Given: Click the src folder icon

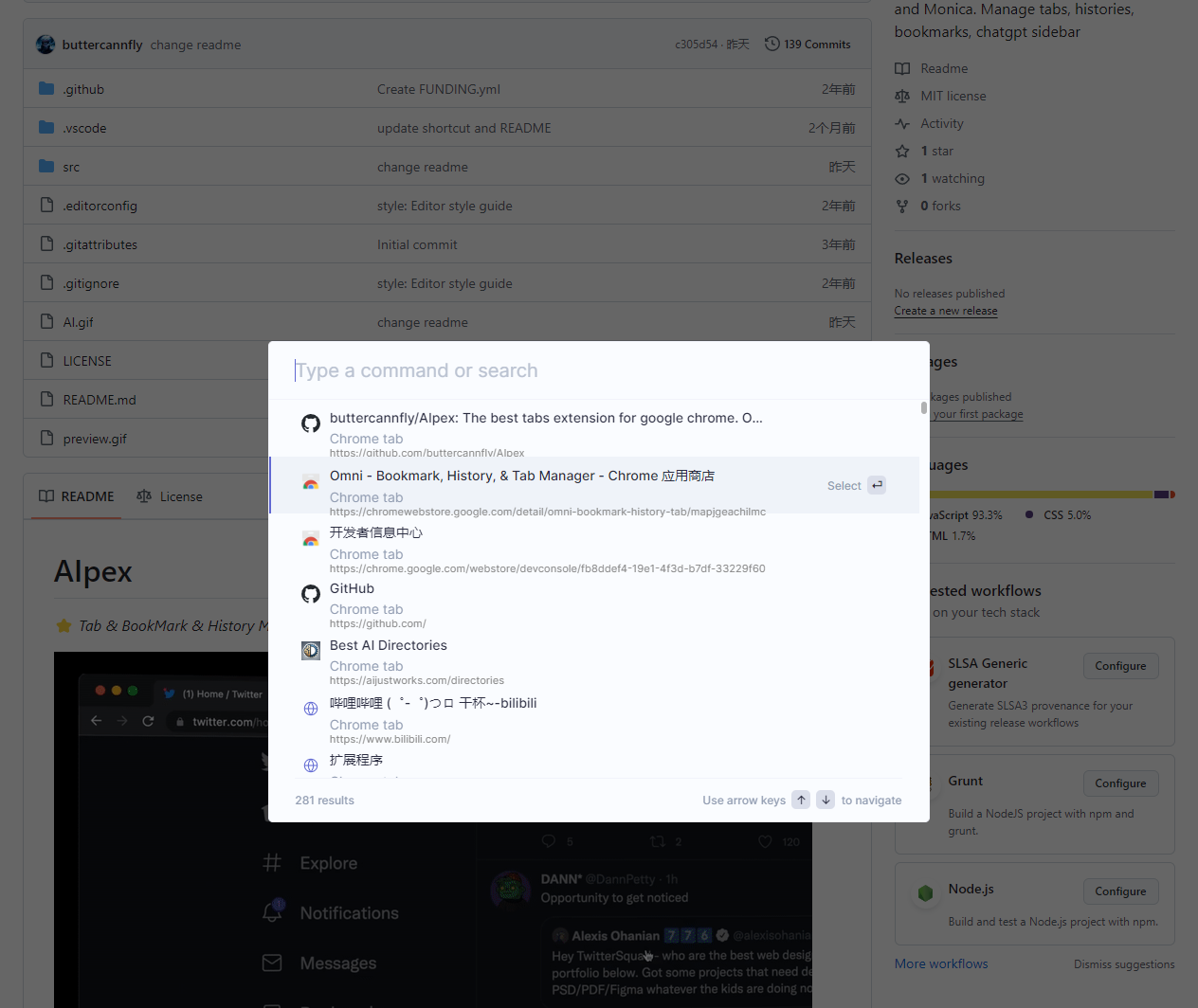Looking at the screenshot, I should click(46, 167).
